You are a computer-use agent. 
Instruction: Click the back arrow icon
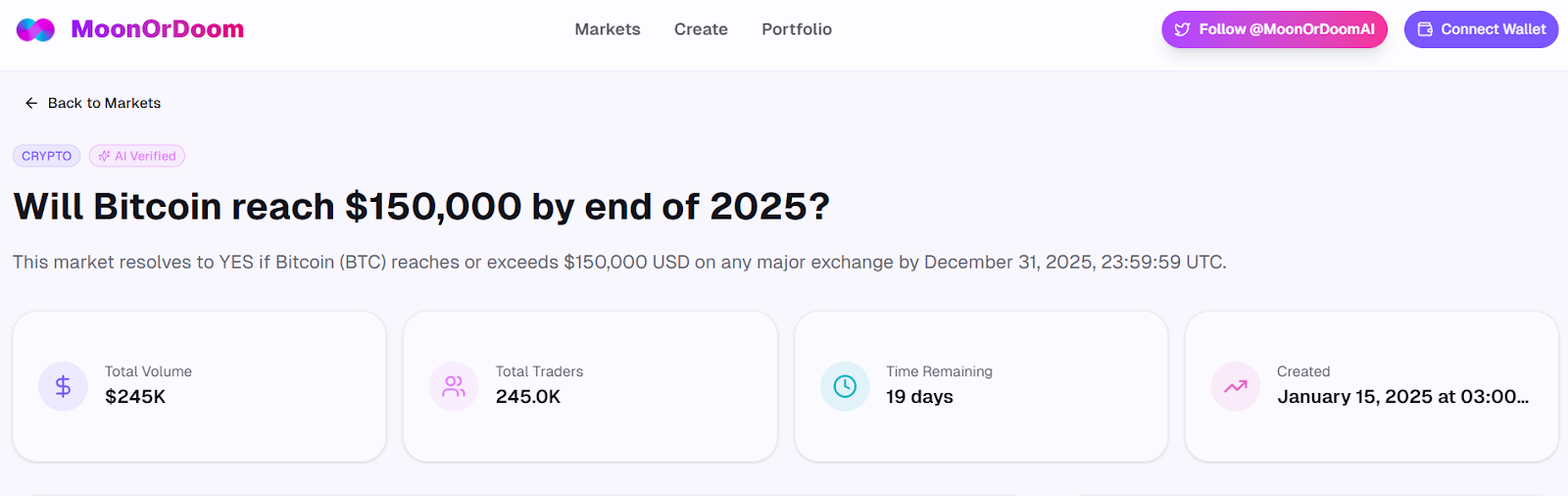coord(31,103)
